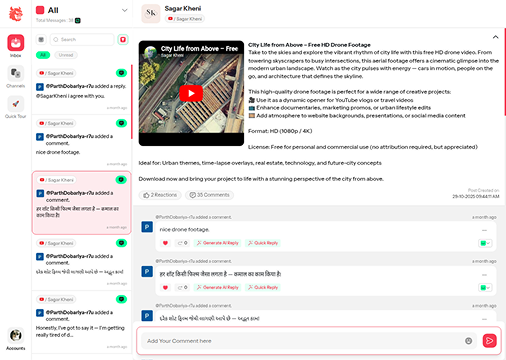Screen dimensions: 506x360
Task: Click green badge on selected Hindi comment card
Action: (121, 180)
